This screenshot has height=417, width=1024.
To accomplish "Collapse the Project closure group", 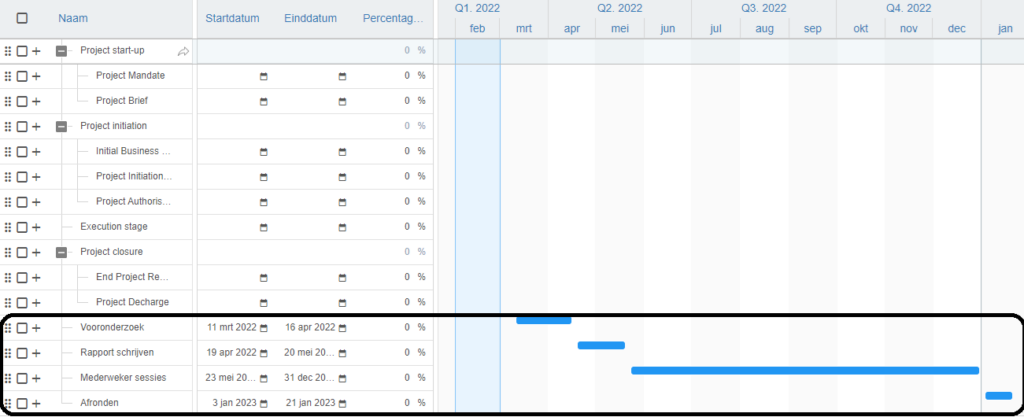I will tap(61, 253).
